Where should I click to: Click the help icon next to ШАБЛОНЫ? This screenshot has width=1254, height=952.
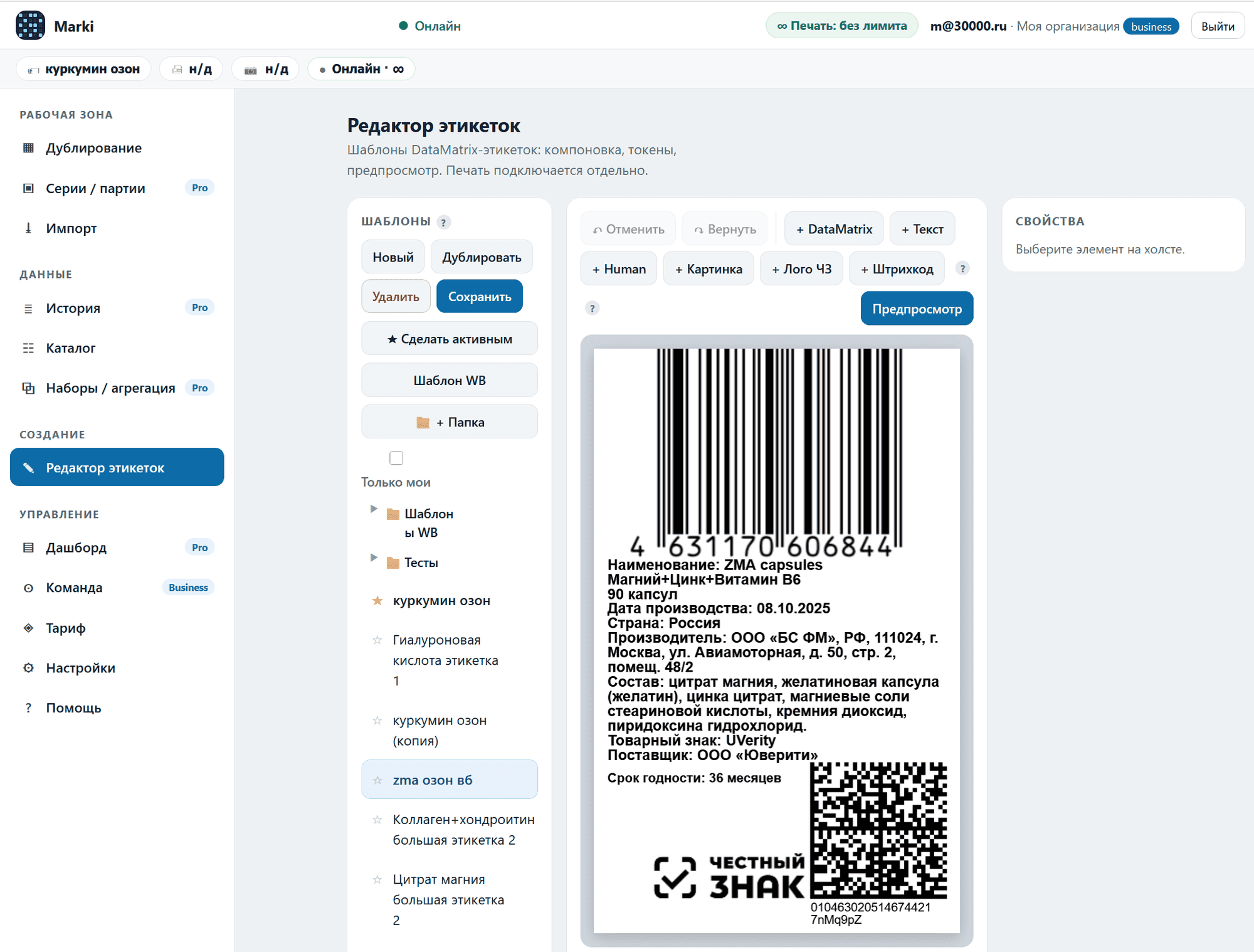click(444, 222)
